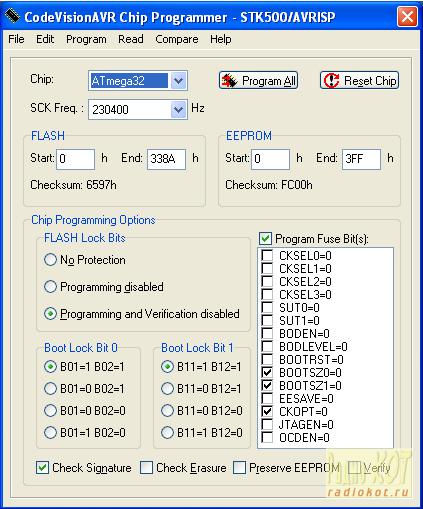Open the Read menu
Image resolution: width=423 pixels, height=509 pixels.
[131, 39]
